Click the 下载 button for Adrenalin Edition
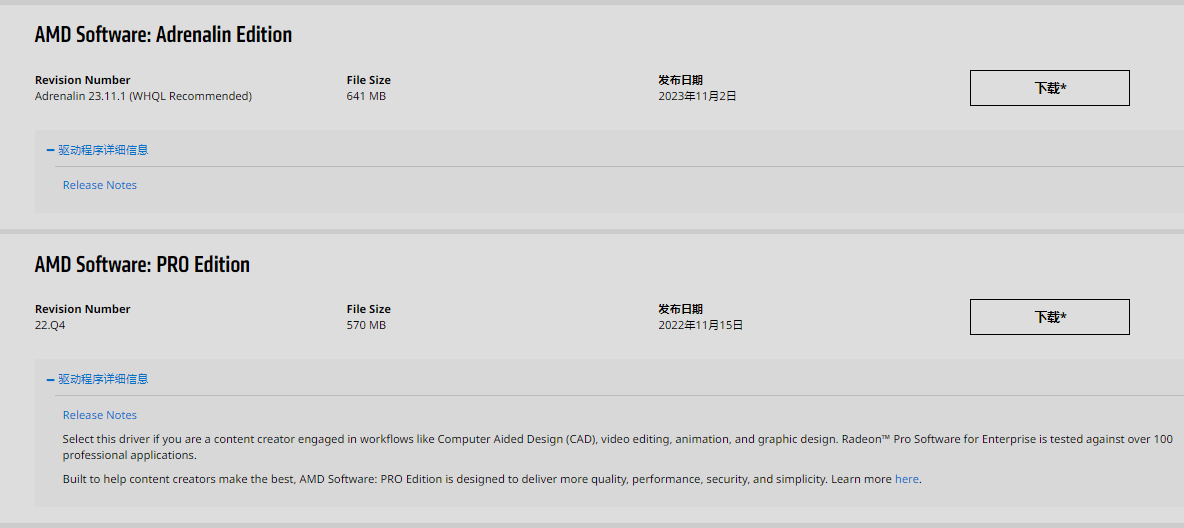Image resolution: width=1184 pixels, height=528 pixels. 1049,88
